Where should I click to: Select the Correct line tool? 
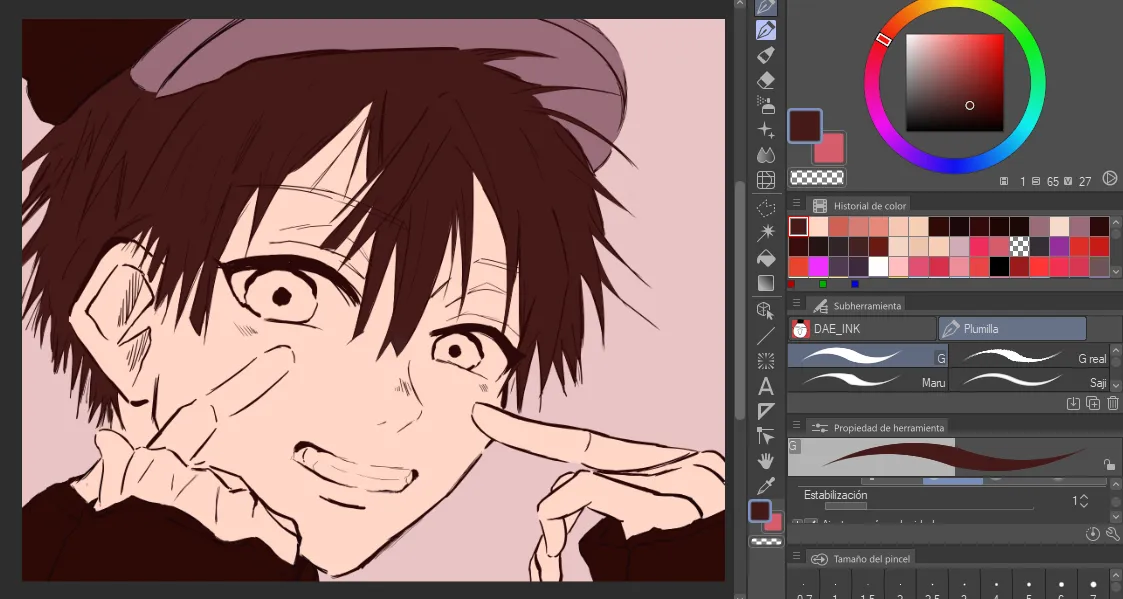[x=766, y=436]
